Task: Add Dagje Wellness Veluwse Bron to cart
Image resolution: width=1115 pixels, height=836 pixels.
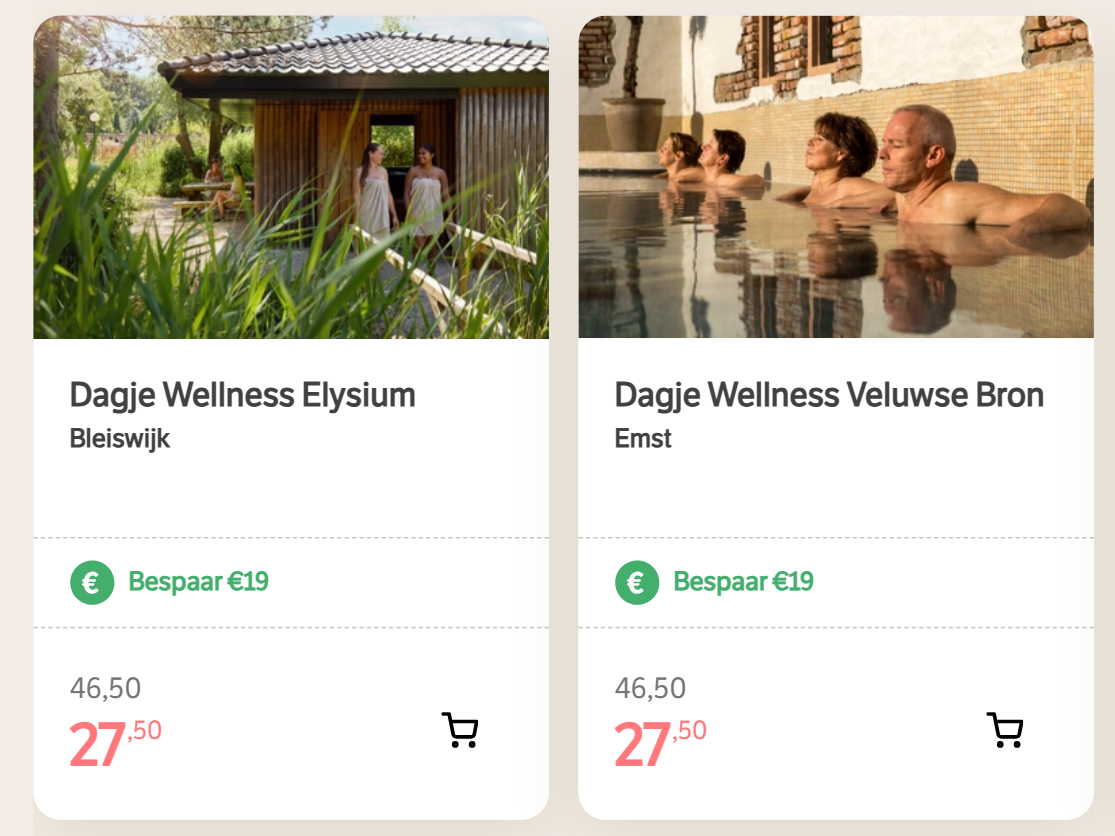Action: pos(1004,730)
